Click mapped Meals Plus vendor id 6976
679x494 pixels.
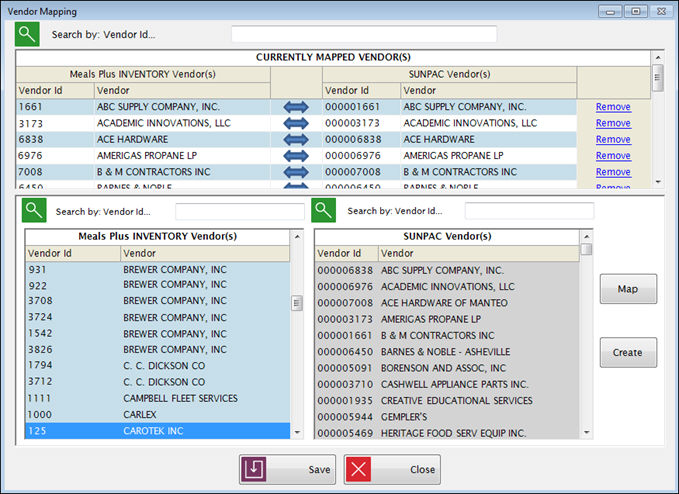[x=31, y=156]
